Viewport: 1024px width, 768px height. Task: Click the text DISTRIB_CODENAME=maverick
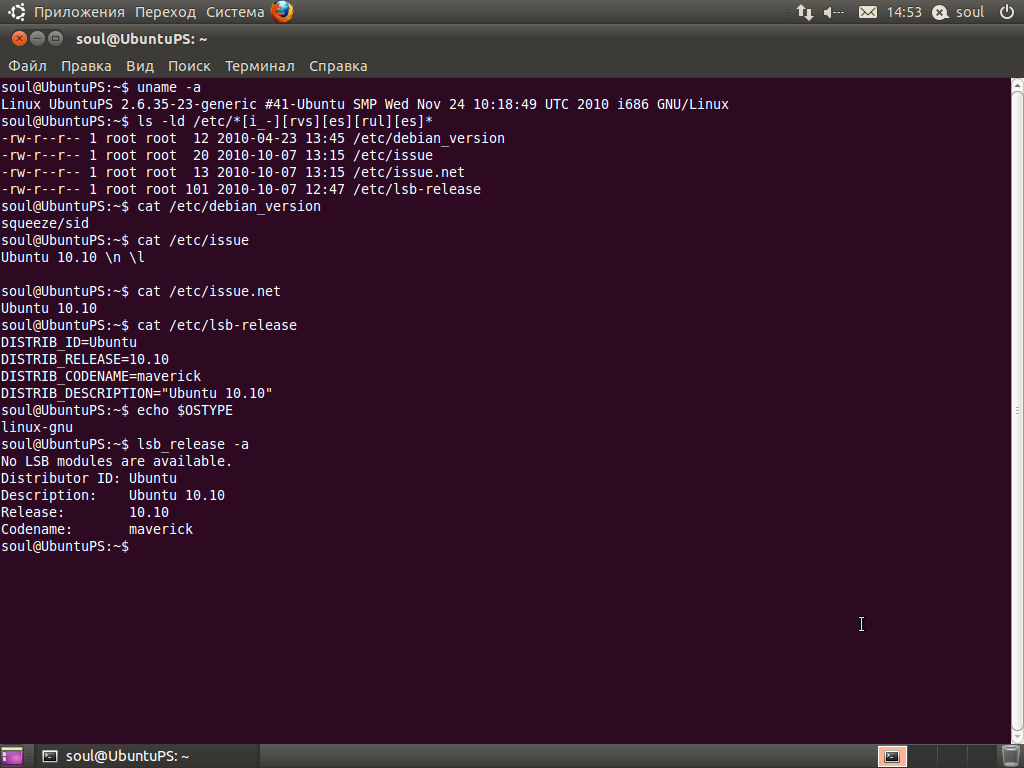[101, 376]
